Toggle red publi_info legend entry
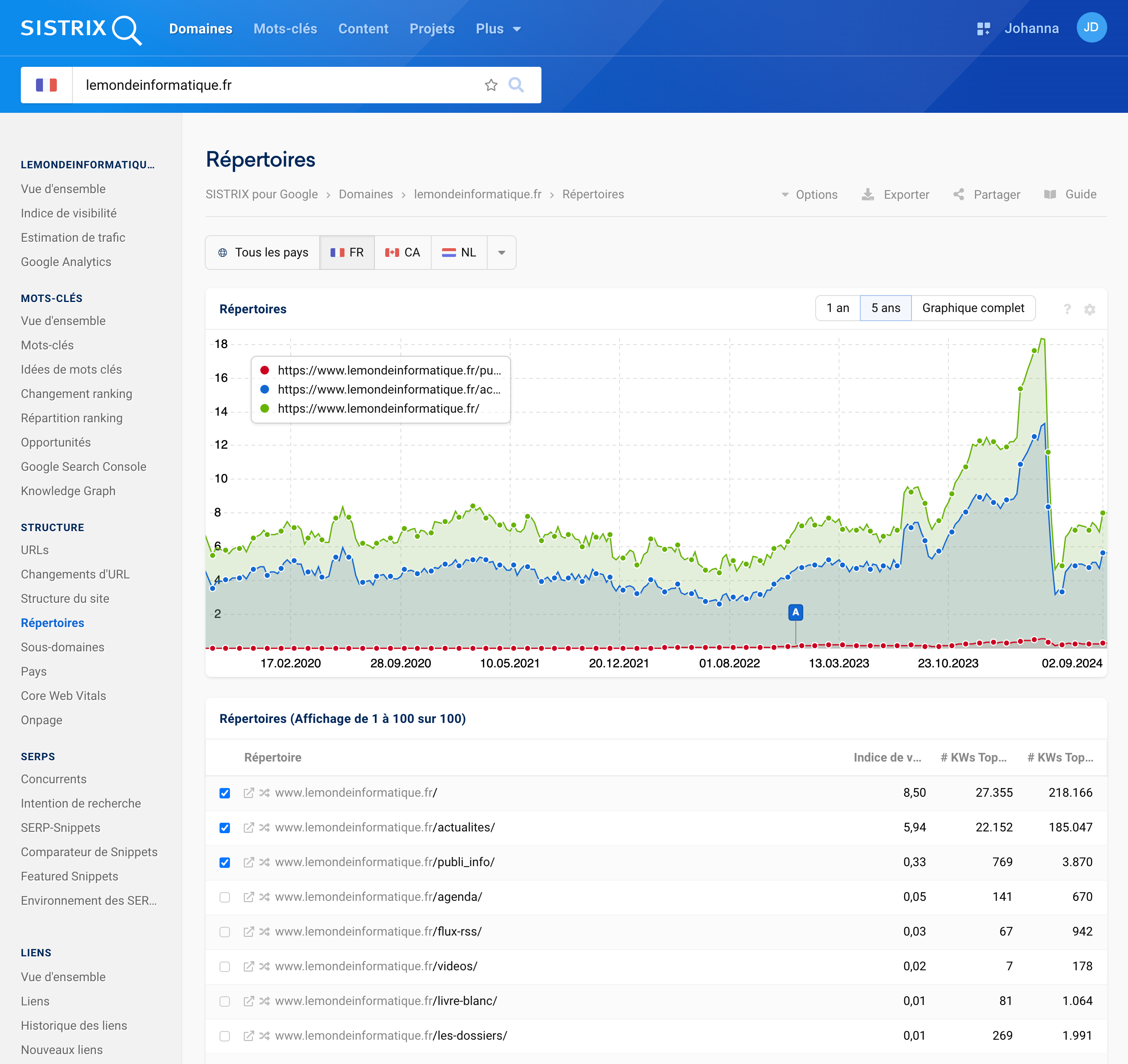 pyautogui.click(x=380, y=370)
